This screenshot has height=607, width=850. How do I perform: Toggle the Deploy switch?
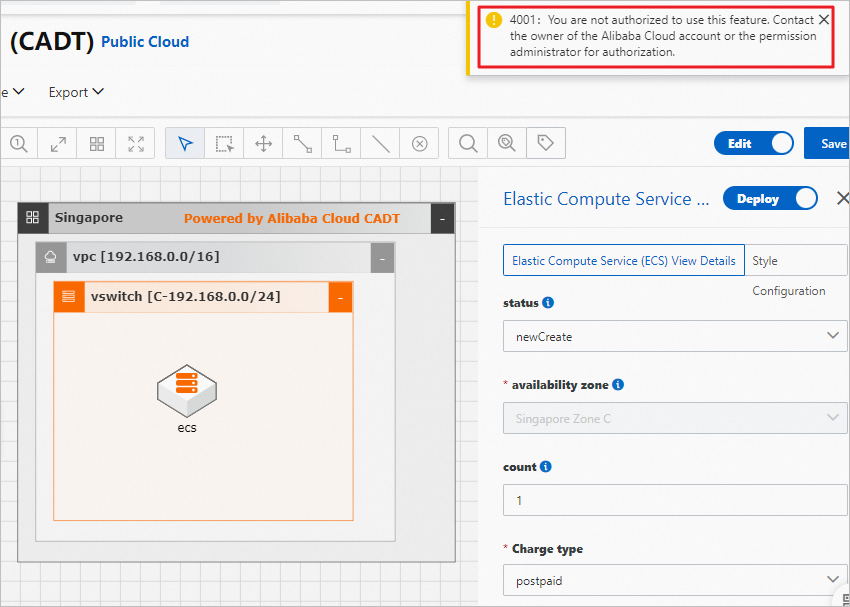(770, 199)
